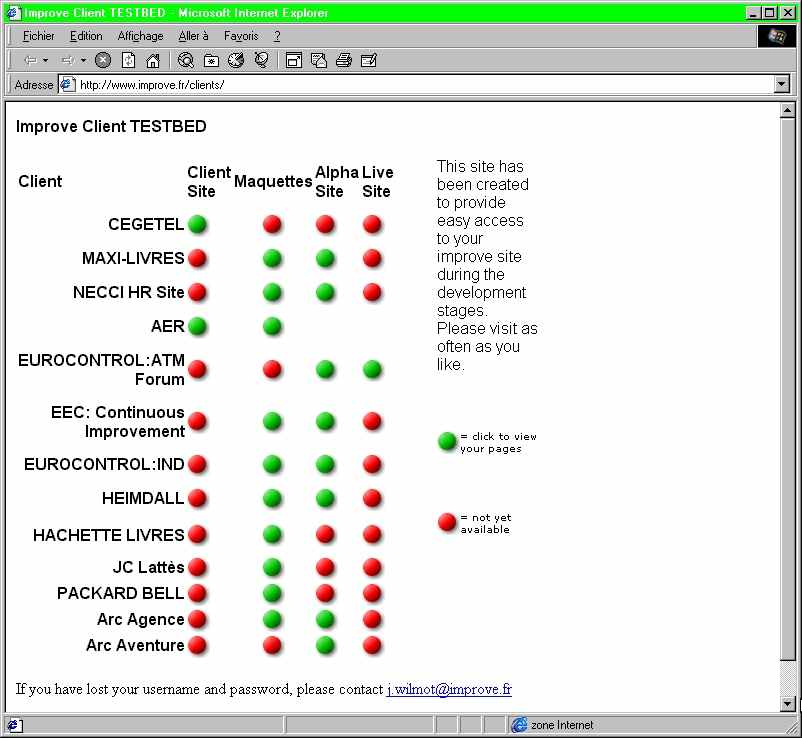Open Arc Agence Alpha Site green dot

click(325, 619)
